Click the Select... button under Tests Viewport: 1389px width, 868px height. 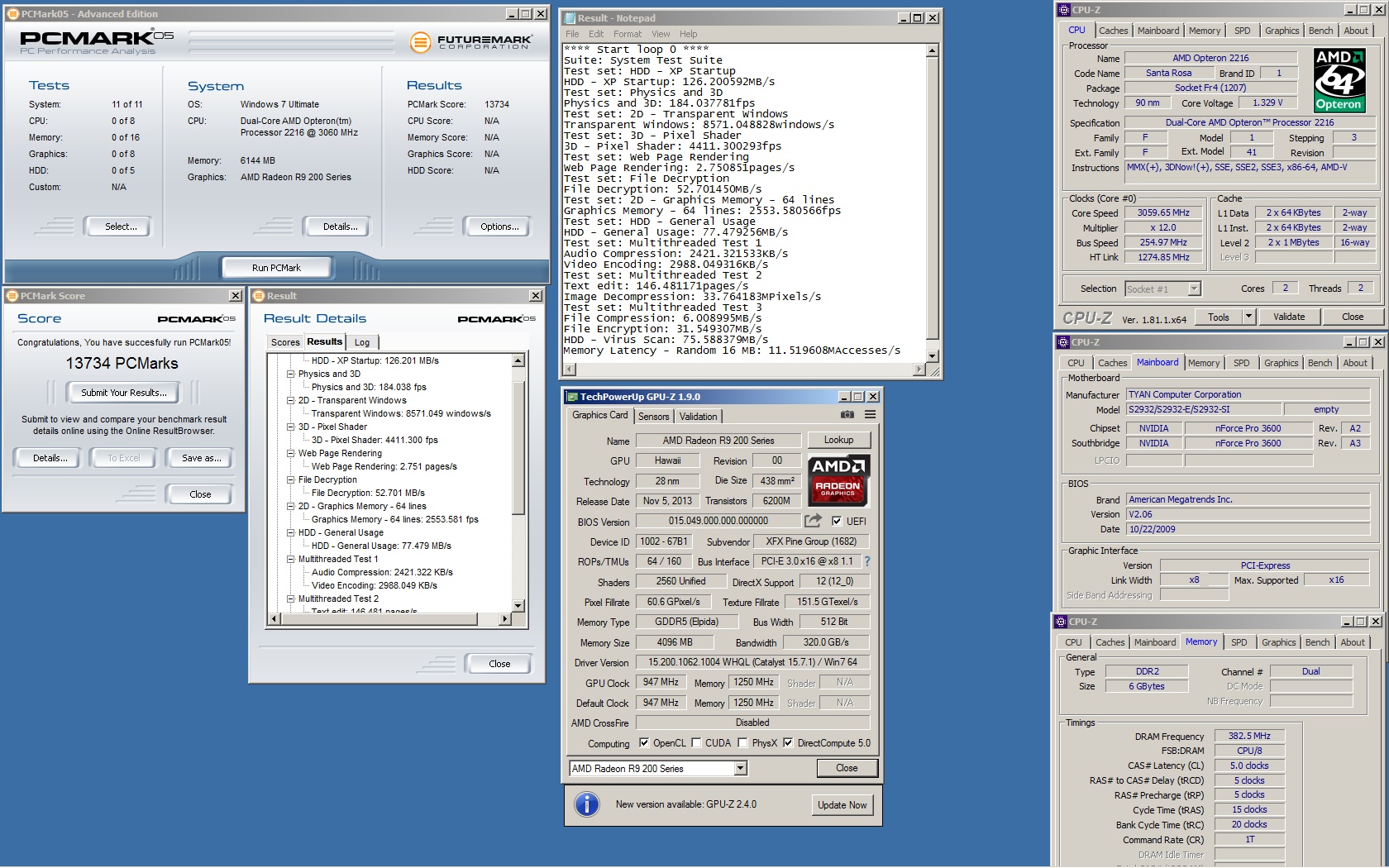(121, 227)
